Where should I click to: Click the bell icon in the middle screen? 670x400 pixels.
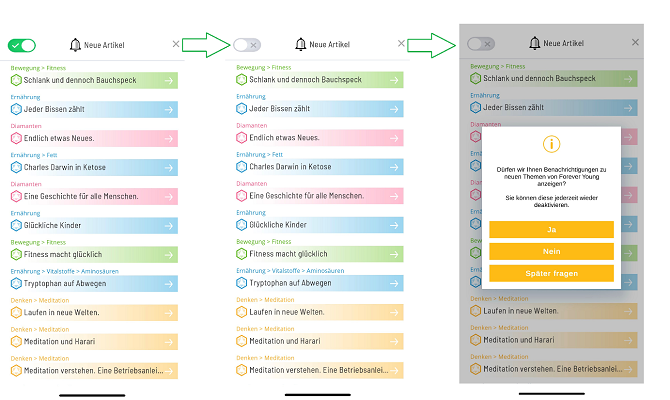pyautogui.click(x=300, y=45)
